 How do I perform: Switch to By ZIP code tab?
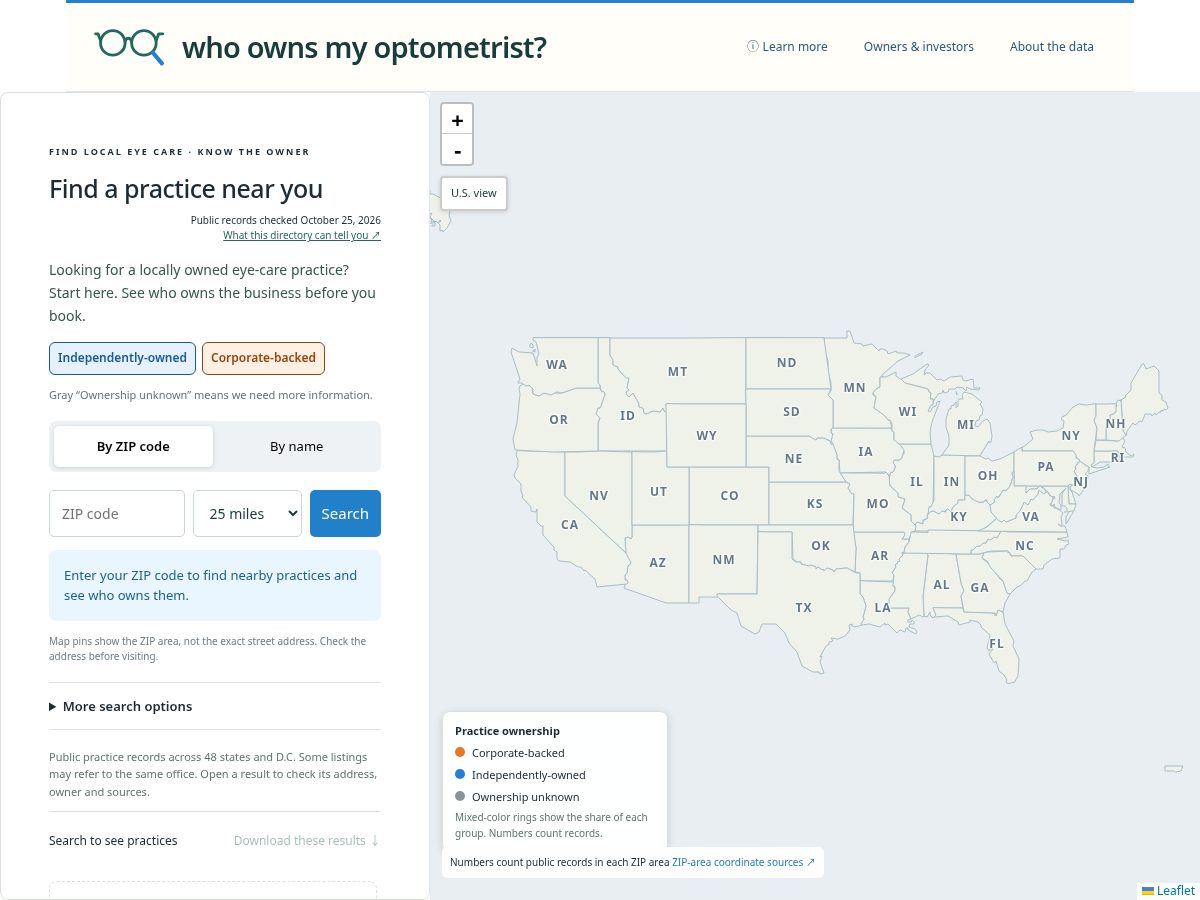click(133, 446)
